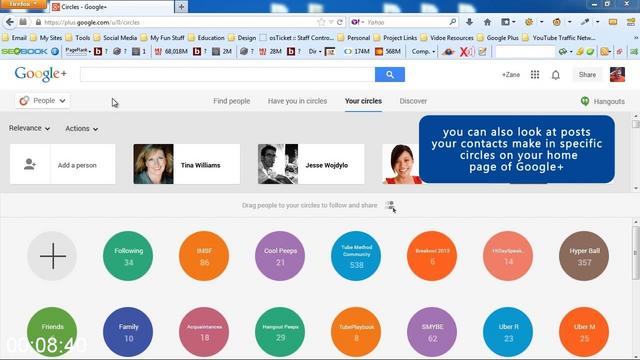Open osTicket Staff Control bookmark
The width and height of the screenshot is (640, 360).
pyautogui.click(x=297, y=38)
